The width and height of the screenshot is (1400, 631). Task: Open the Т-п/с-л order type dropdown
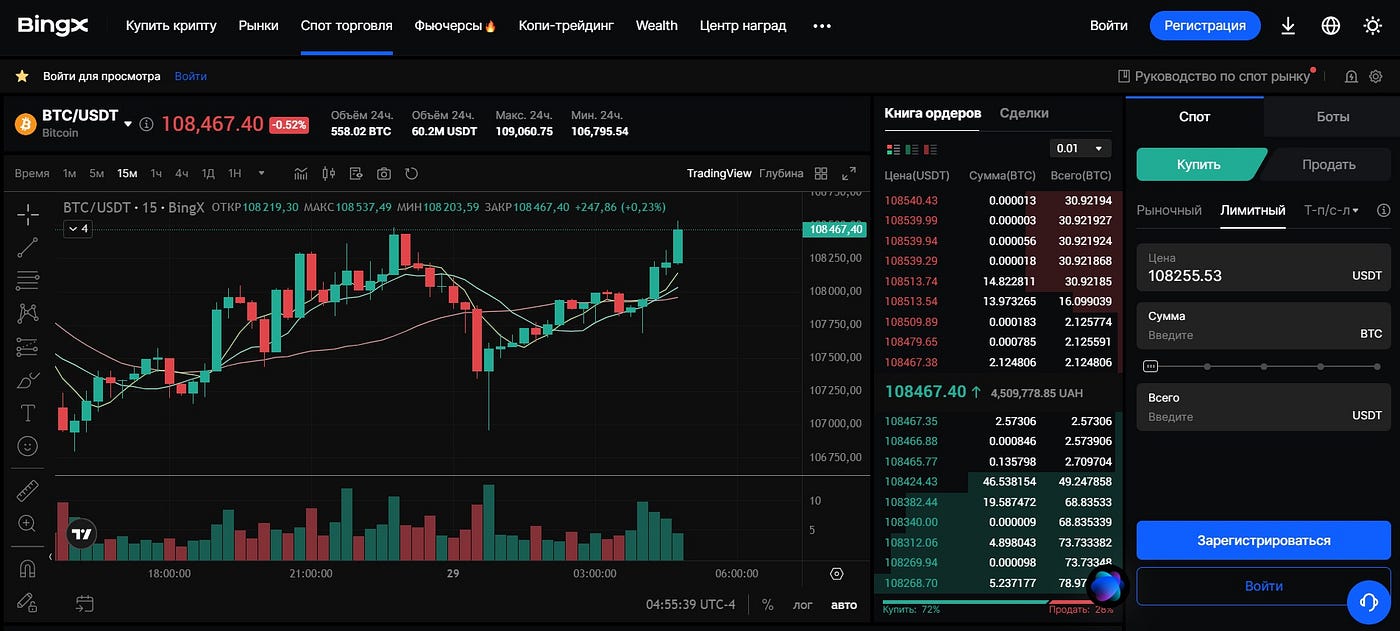click(x=1332, y=210)
